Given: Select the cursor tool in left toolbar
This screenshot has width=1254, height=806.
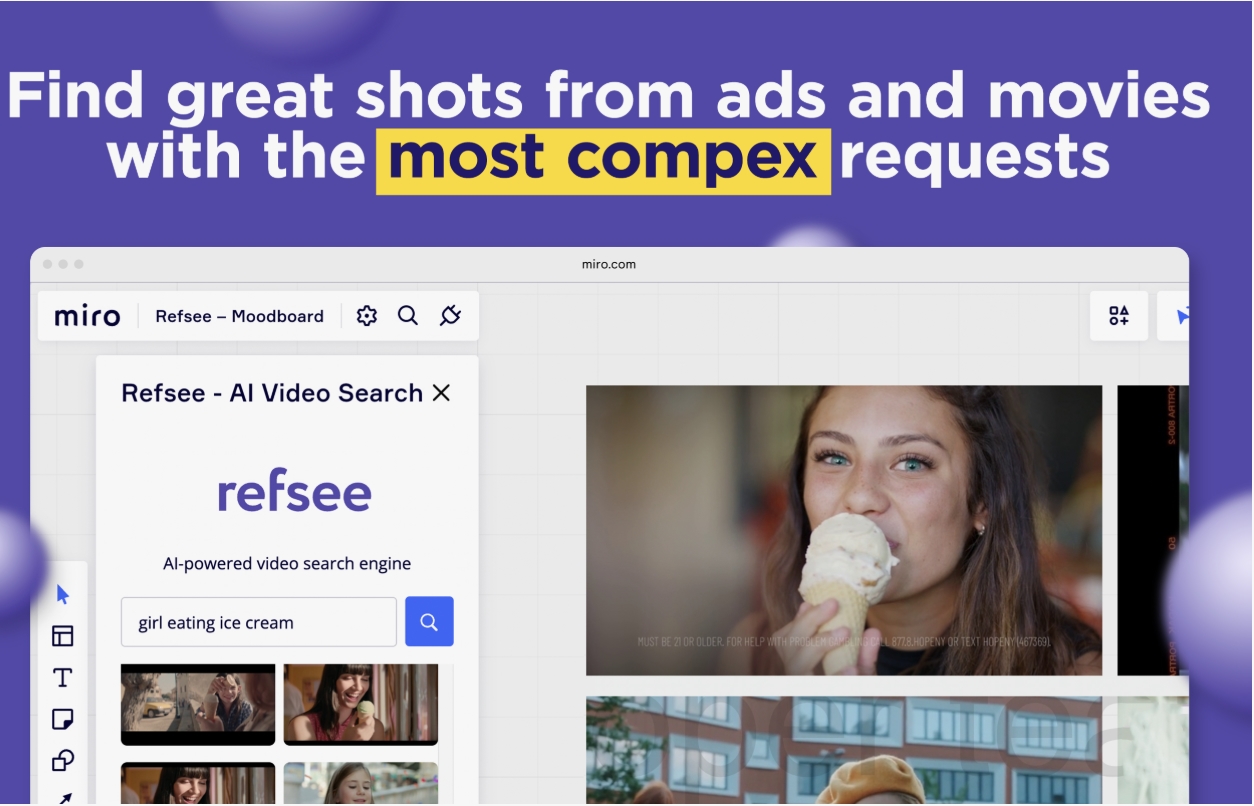Looking at the screenshot, I should pos(62,595).
